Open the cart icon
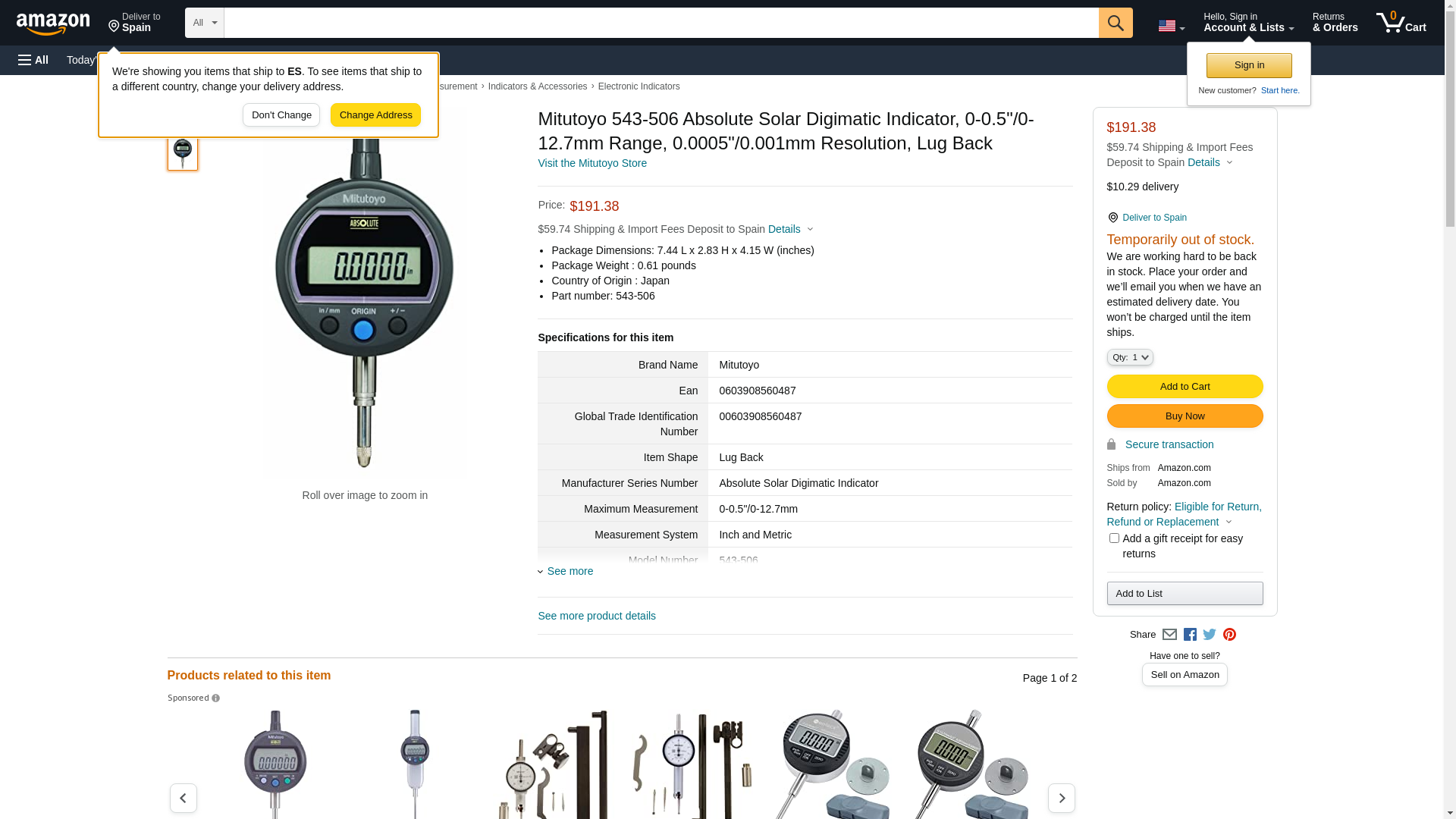1456x819 pixels. tap(1401, 23)
